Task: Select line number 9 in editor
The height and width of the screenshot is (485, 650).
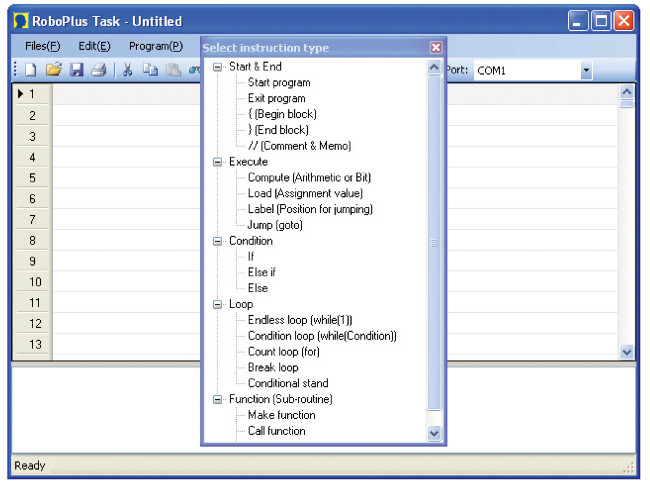Action: pos(32,262)
